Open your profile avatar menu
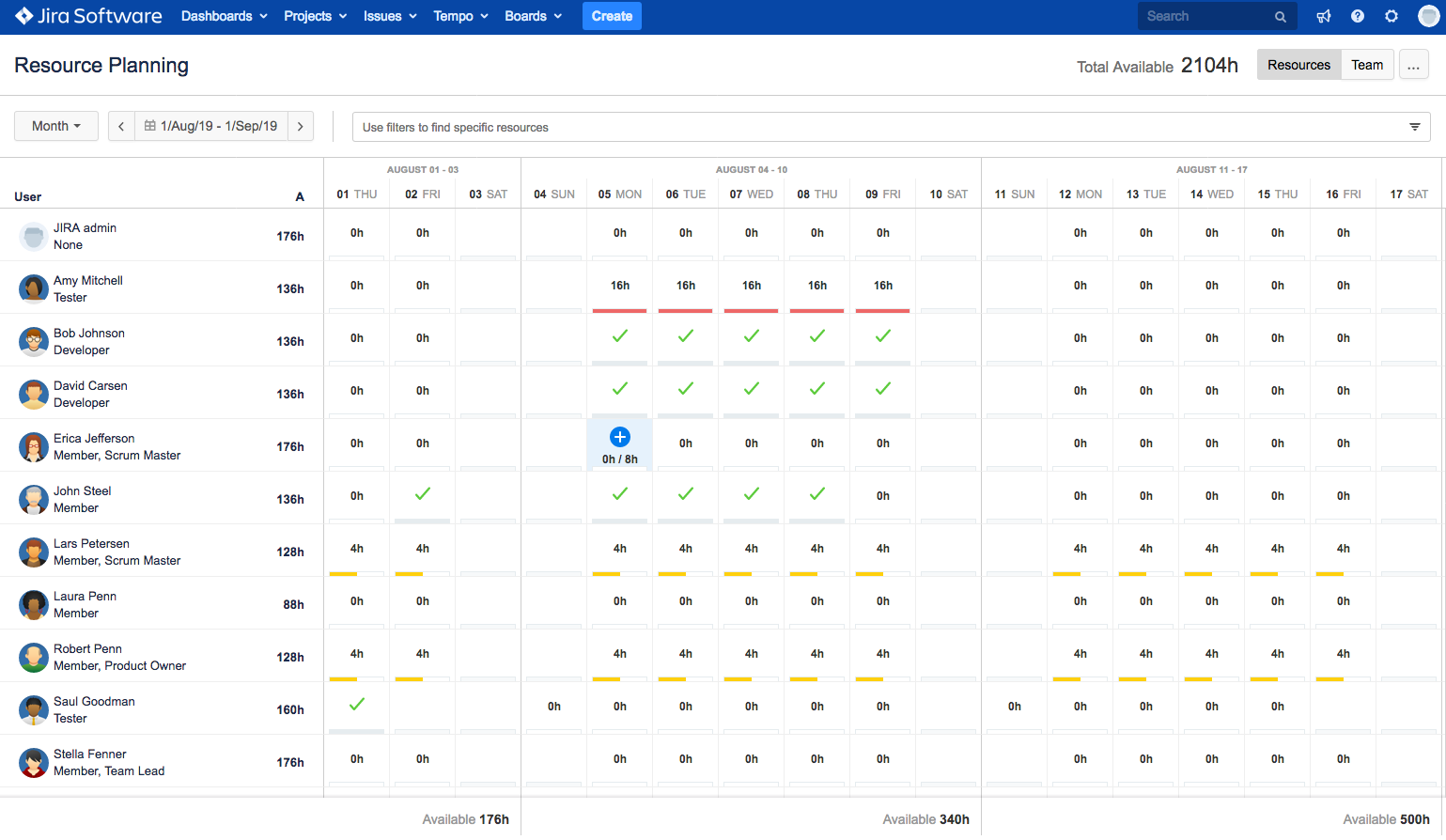 (x=1427, y=16)
